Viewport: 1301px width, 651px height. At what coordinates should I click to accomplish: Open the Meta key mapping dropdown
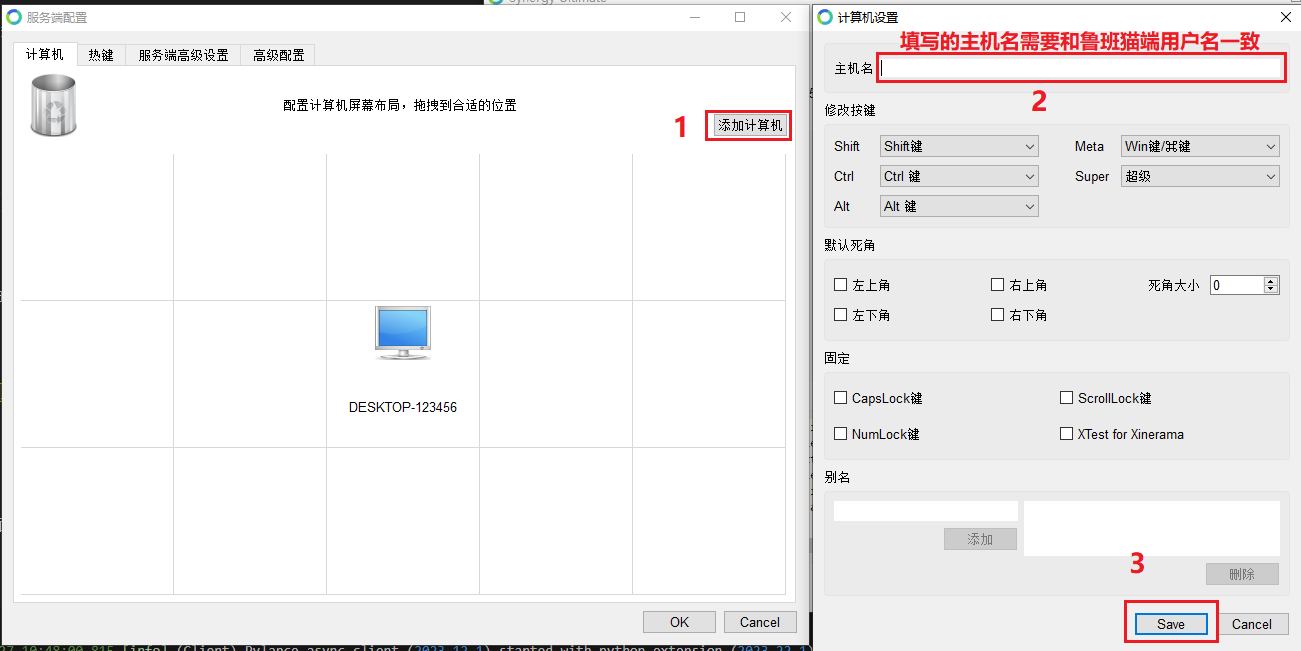pyautogui.click(x=1200, y=146)
